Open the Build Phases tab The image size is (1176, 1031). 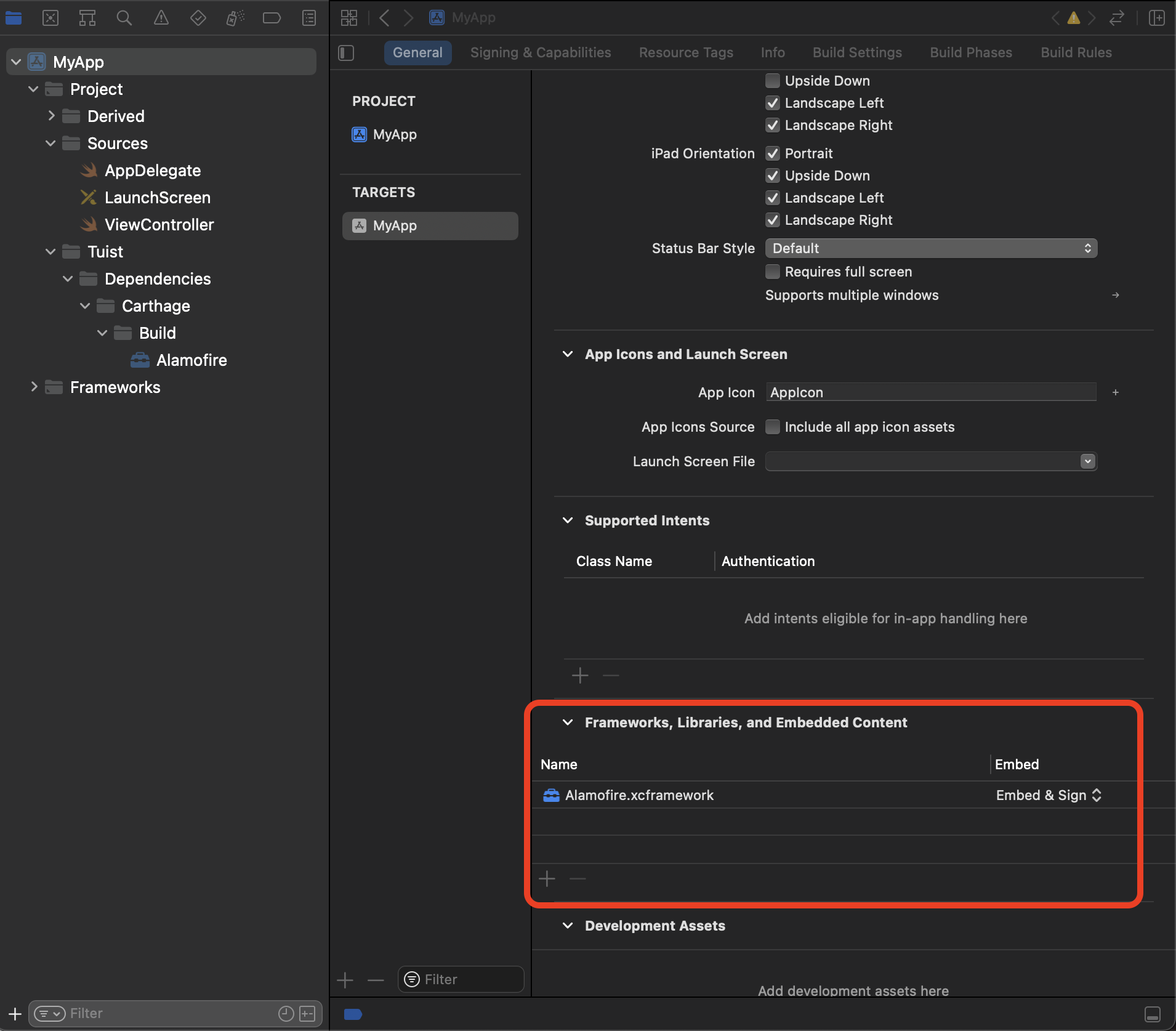(971, 53)
